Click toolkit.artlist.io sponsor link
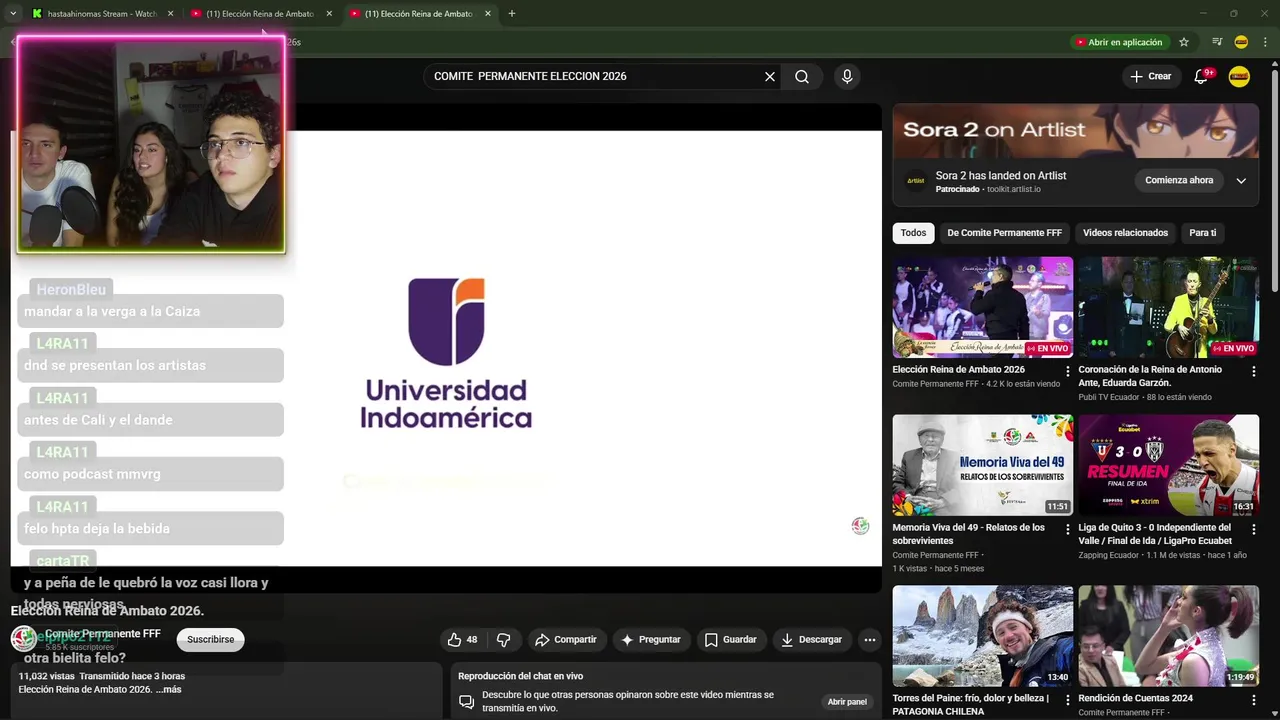 click(1014, 189)
